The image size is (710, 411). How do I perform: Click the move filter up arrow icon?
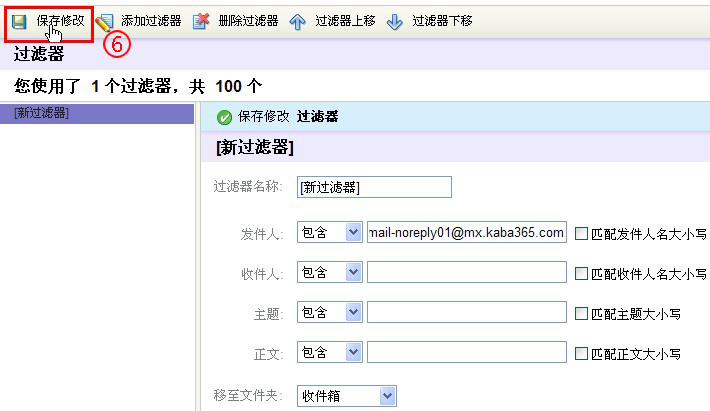tap(298, 21)
